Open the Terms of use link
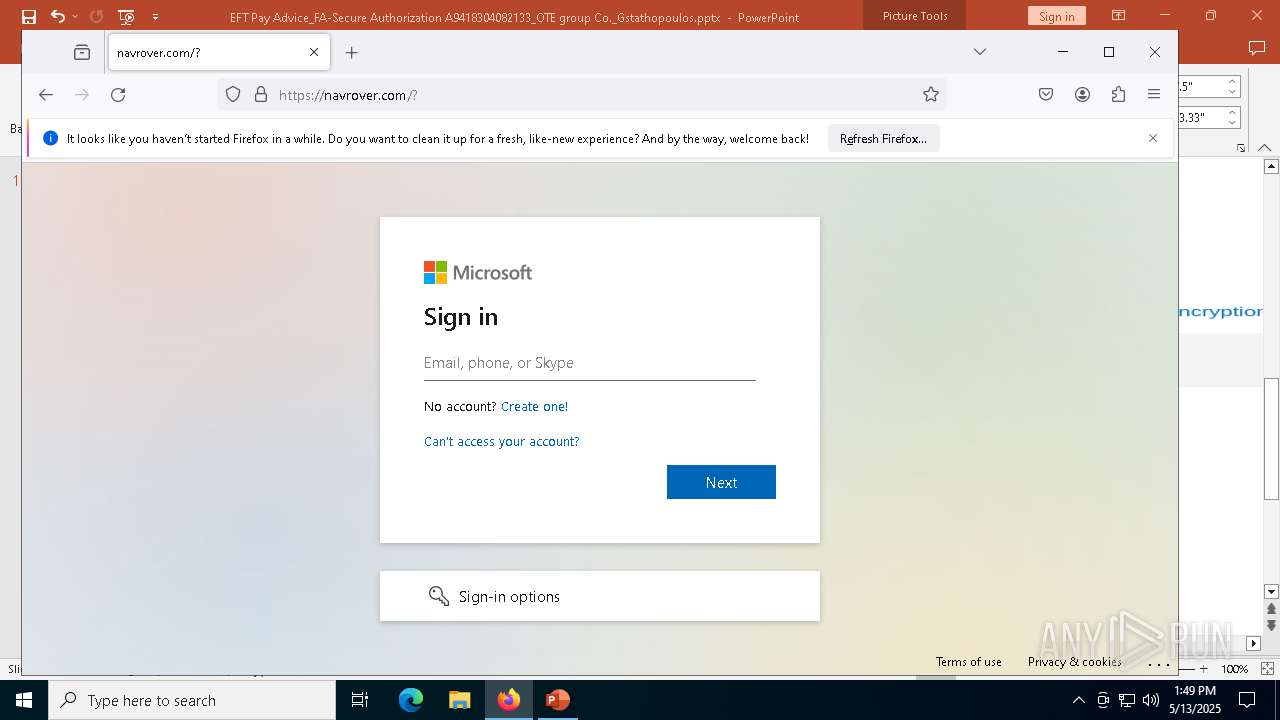 [969, 661]
